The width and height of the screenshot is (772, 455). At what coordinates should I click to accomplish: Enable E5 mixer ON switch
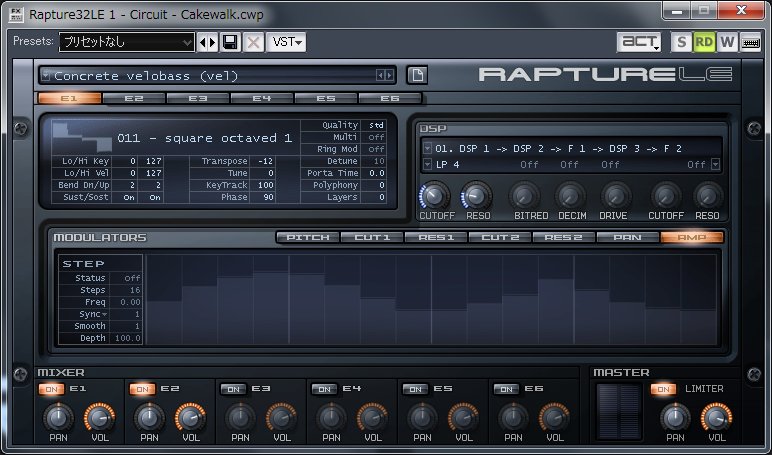point(415,390)
